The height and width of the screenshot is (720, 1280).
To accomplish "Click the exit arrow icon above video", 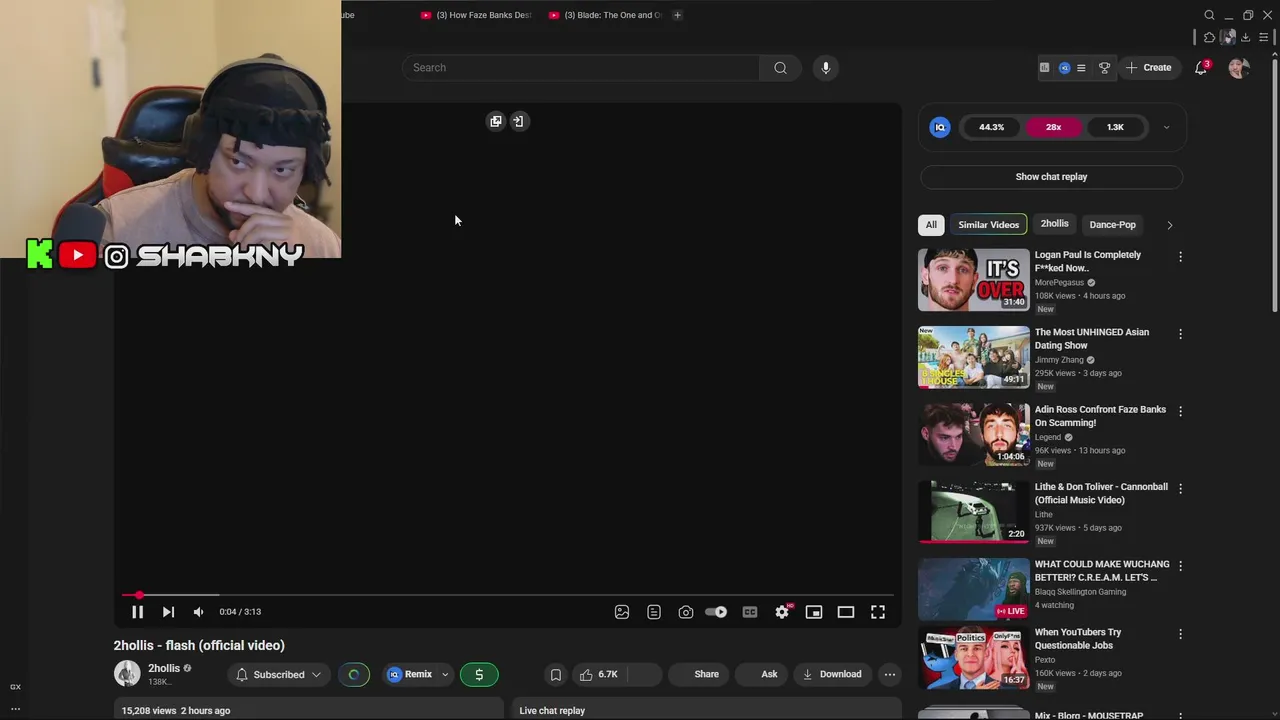I will [x=518, y=121].
